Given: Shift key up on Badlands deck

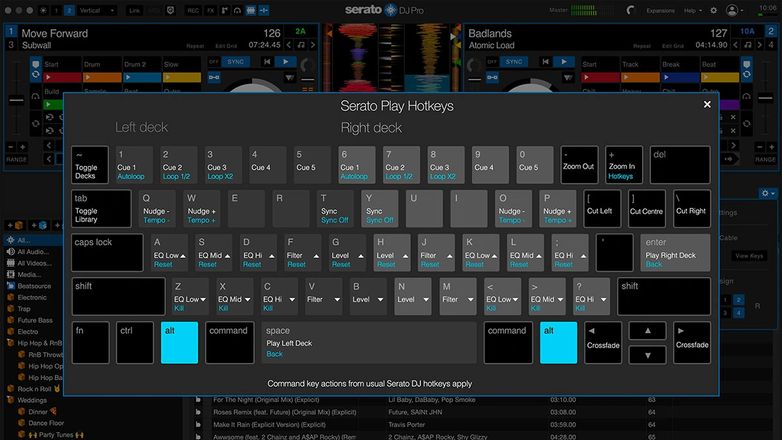Looking at the screenshot, I should [x=760, y=45].
